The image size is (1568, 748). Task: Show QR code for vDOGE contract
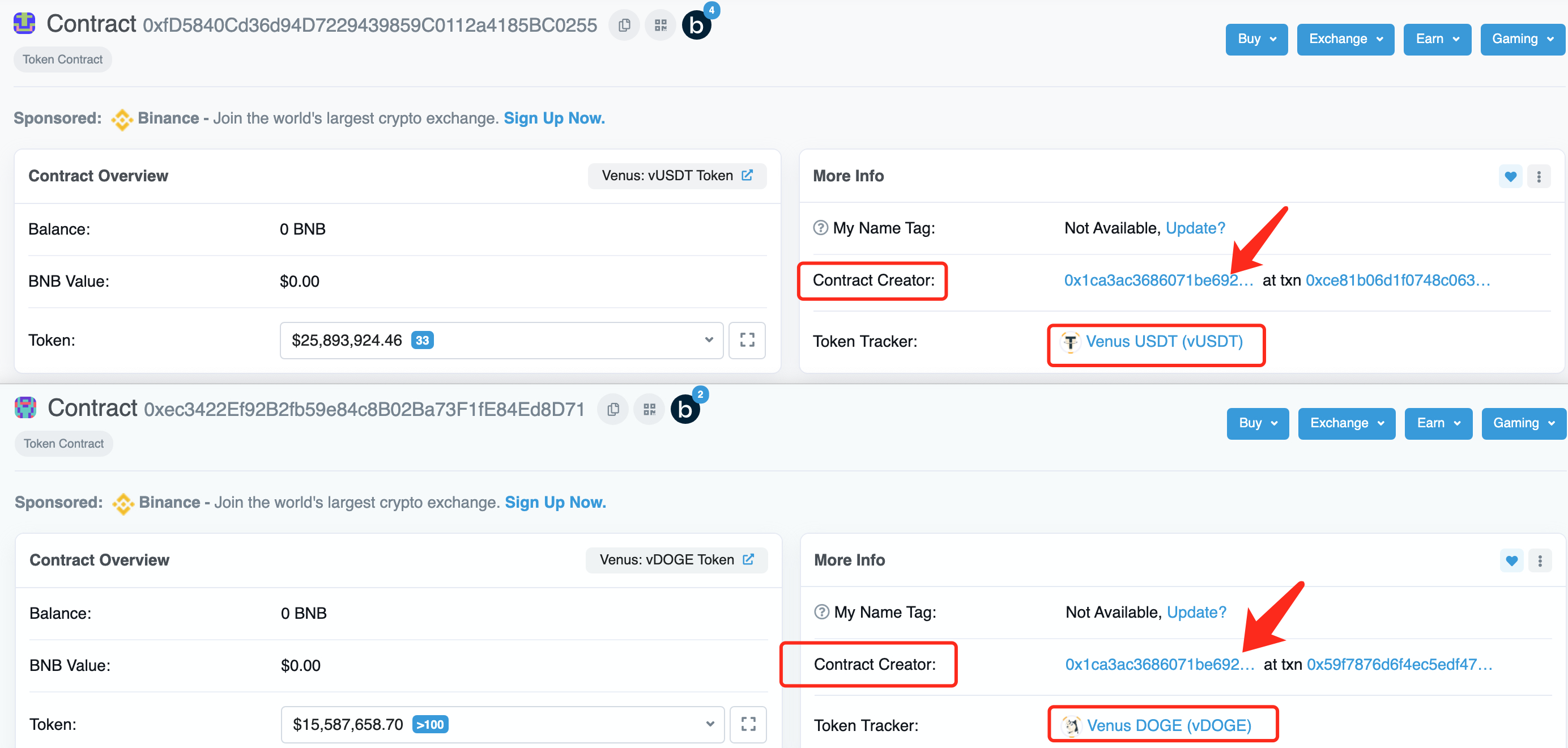pos(650,409)
